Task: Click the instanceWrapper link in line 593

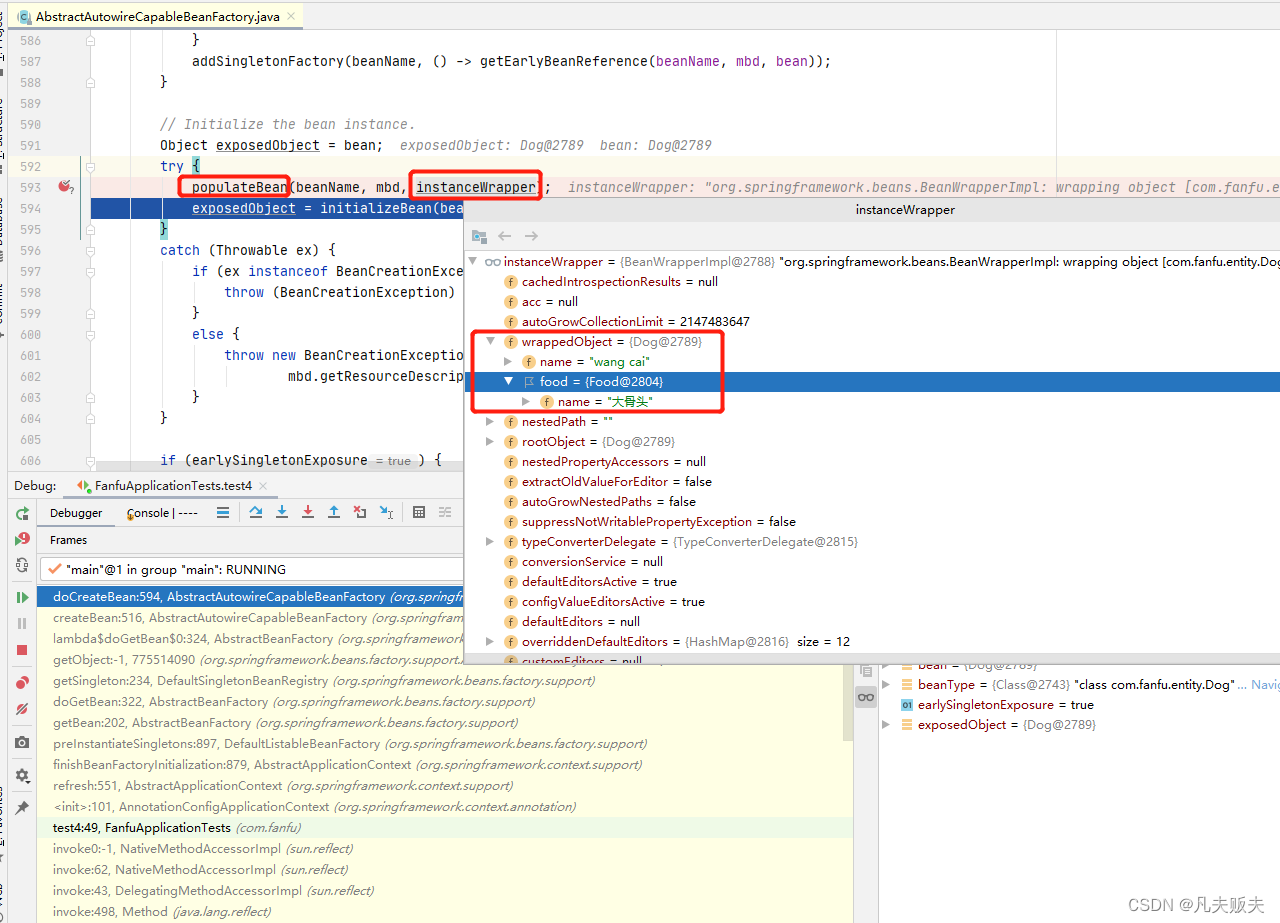Action: pos(476,187)
